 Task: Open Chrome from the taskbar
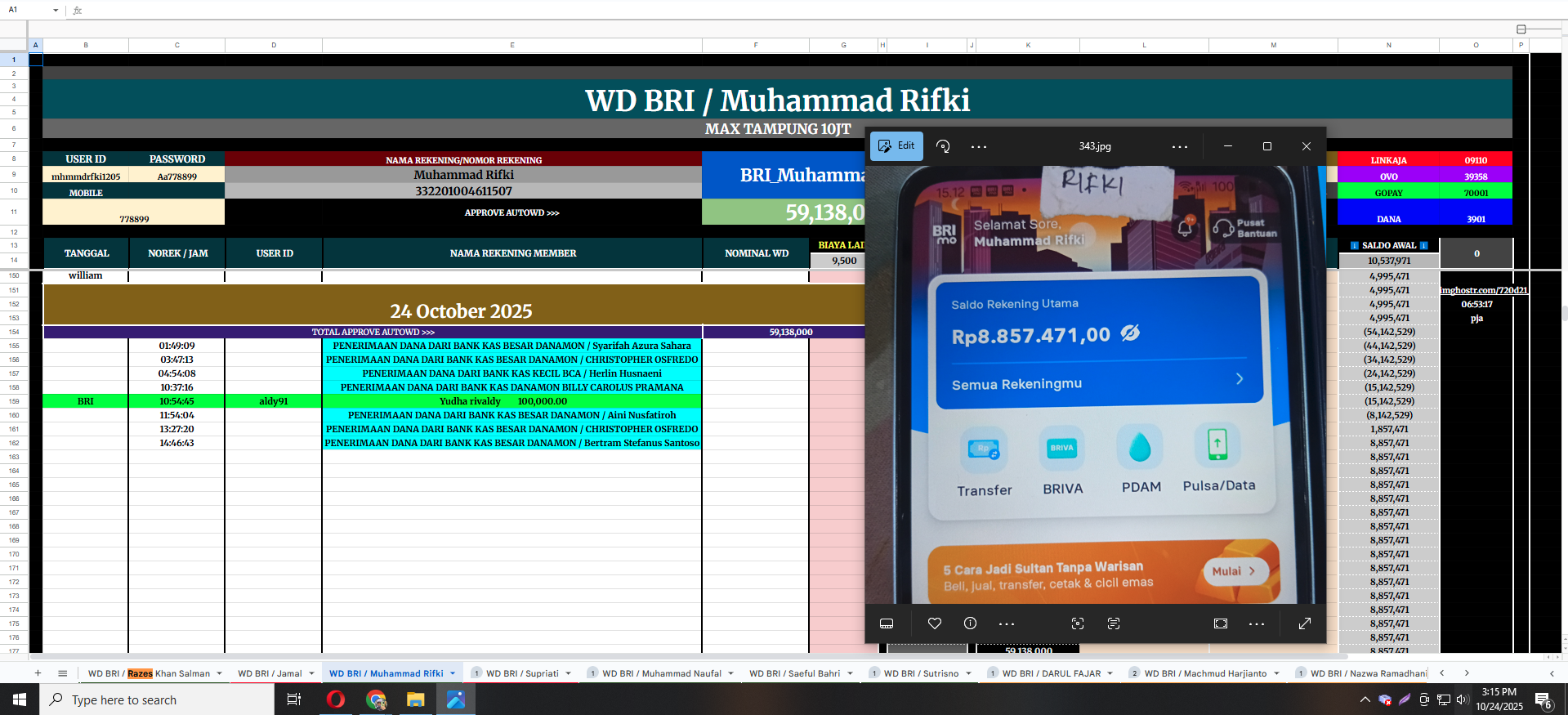376,699
